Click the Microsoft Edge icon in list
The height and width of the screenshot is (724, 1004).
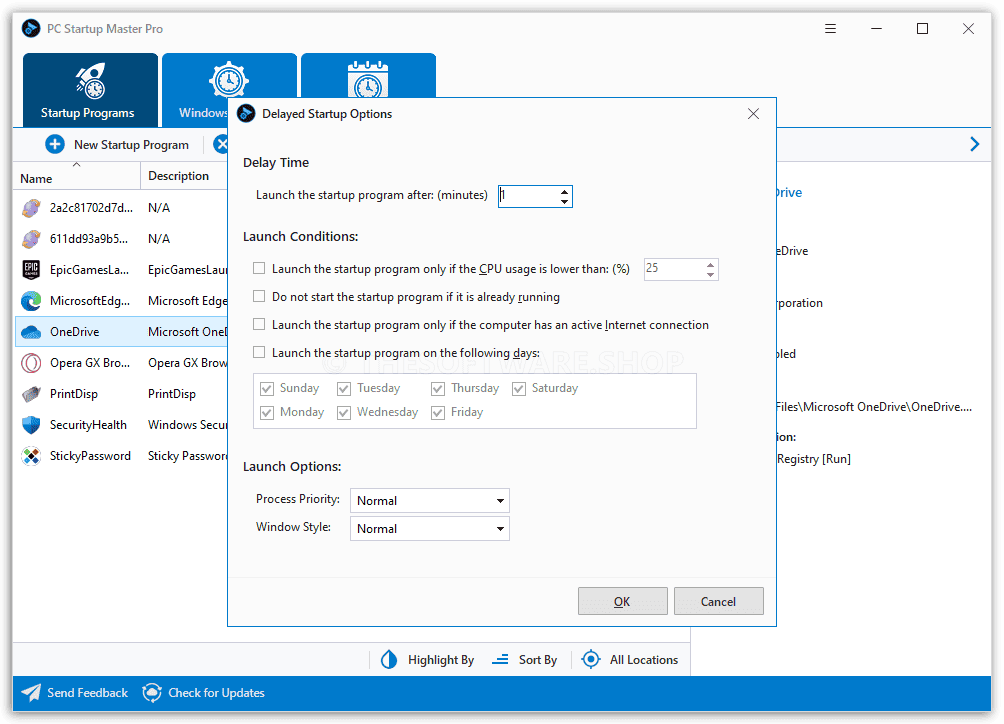click(31, 301)
